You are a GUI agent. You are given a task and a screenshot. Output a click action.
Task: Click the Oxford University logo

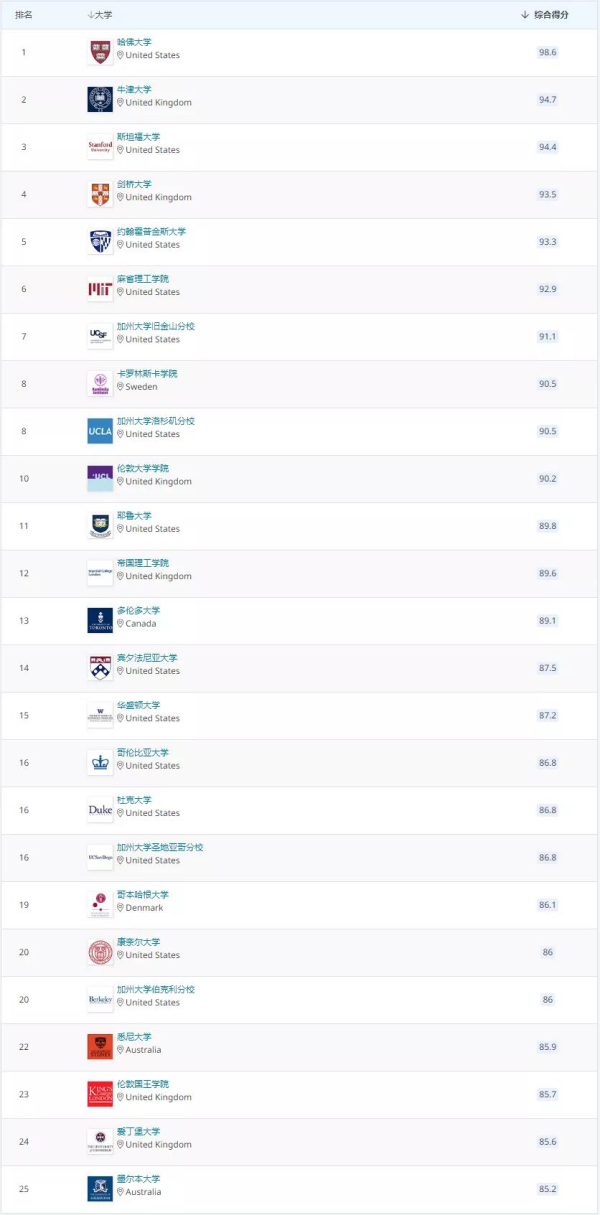click(100, 99)
